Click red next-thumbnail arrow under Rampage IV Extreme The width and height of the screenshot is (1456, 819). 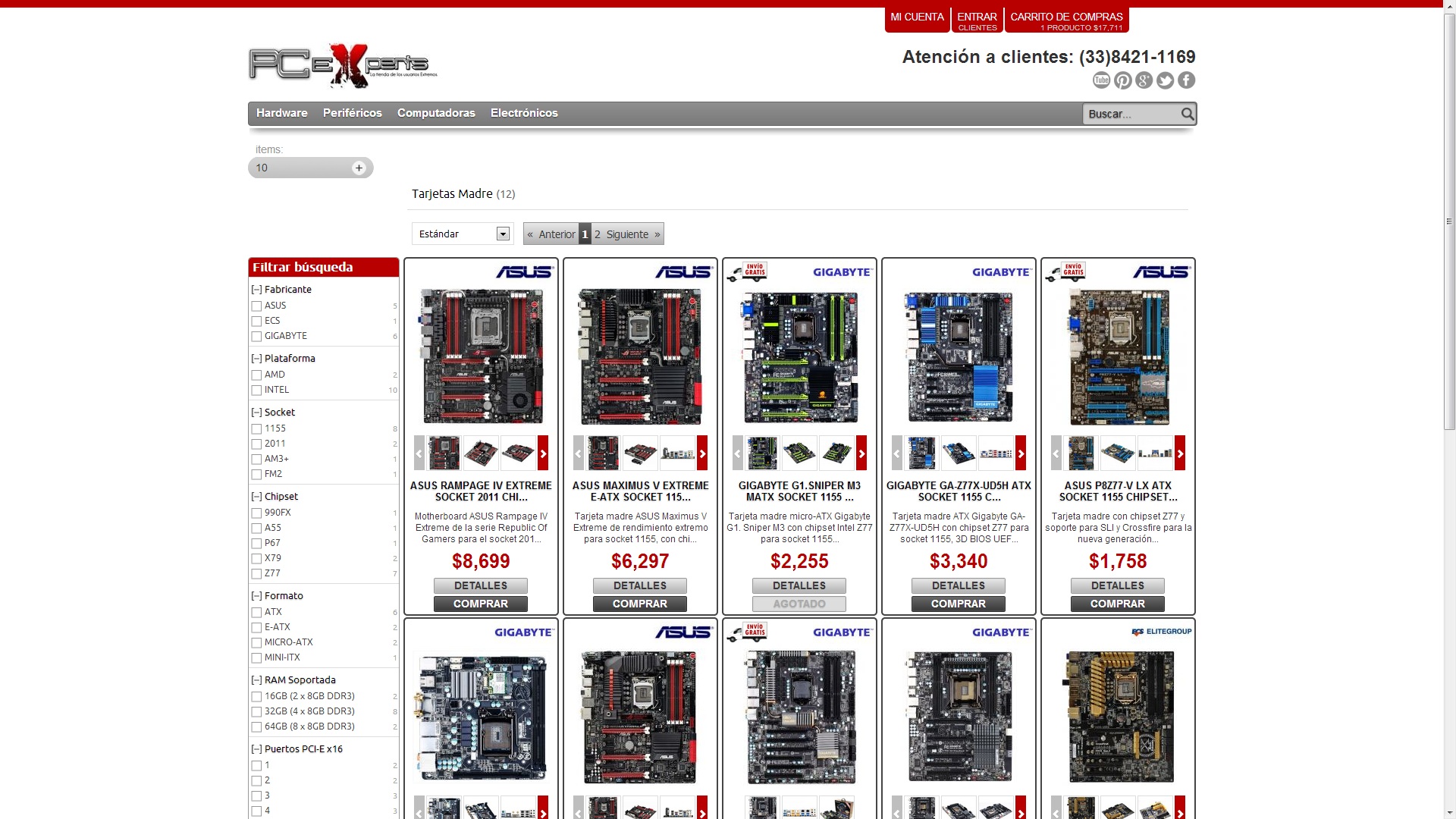coord(543,453)
